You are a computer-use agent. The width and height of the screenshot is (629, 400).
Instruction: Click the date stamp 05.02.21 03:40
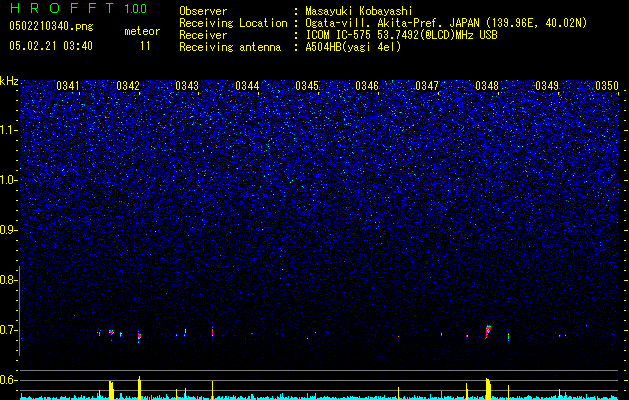[x=51, y=46]
